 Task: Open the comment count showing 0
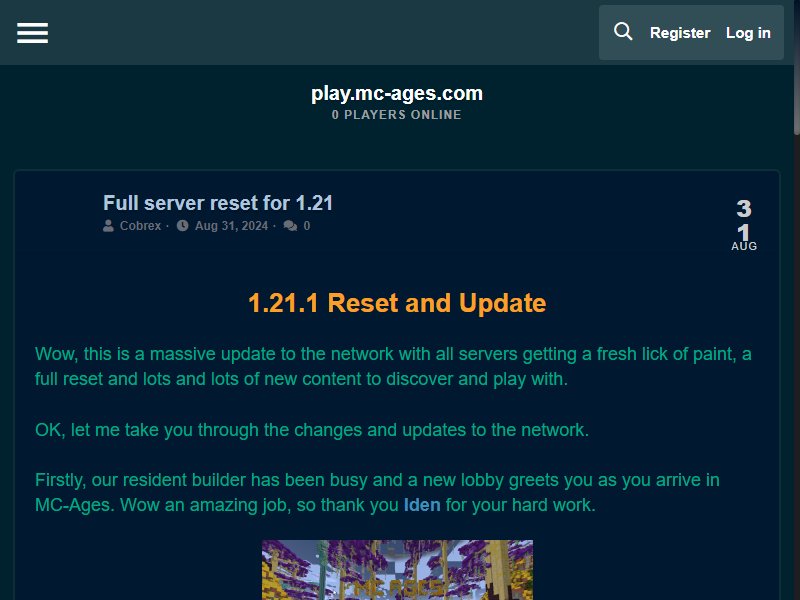click(307, 226)
